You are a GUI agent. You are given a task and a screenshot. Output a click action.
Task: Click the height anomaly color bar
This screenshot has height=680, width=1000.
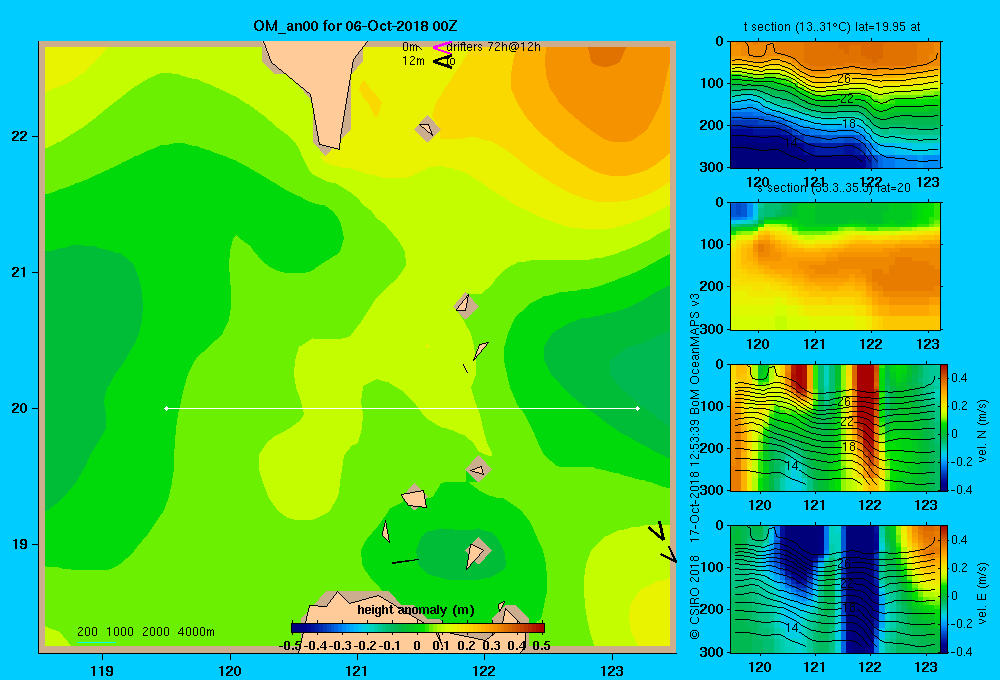point(418,627)
